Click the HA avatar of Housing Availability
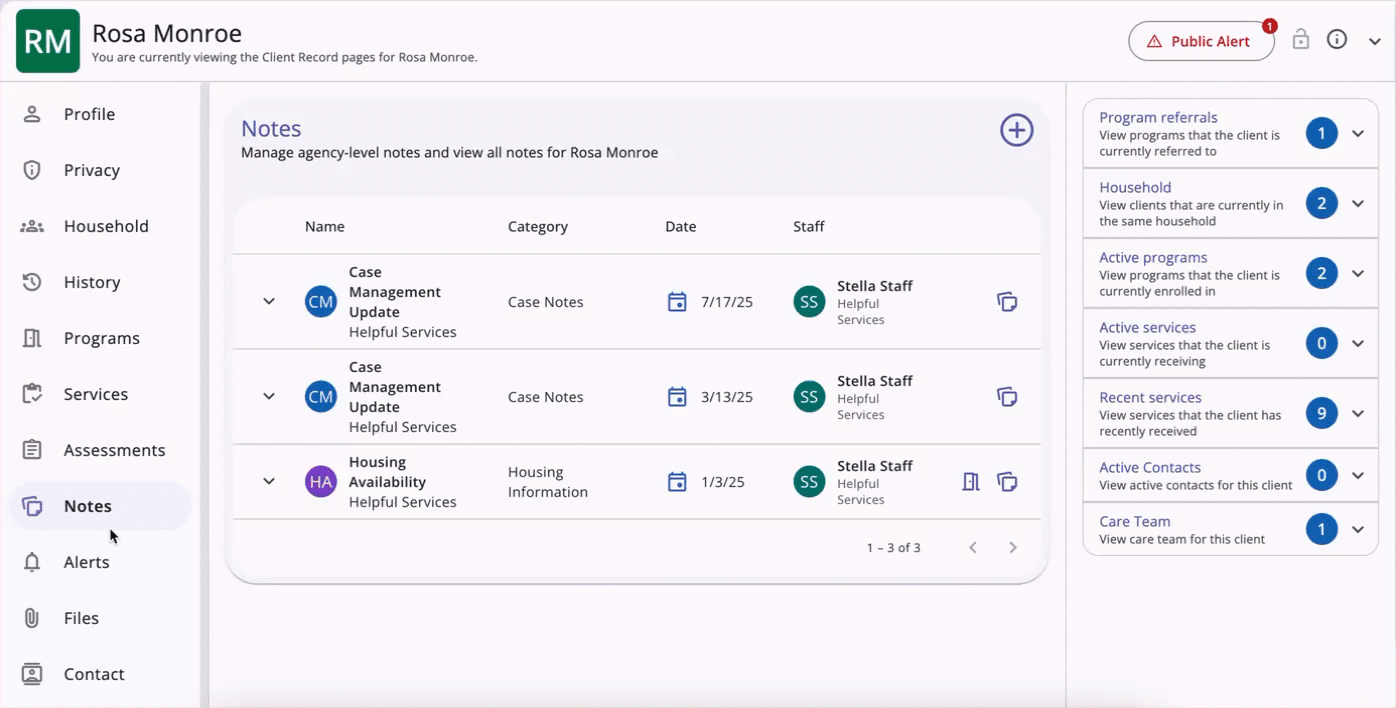 point(321,482)
